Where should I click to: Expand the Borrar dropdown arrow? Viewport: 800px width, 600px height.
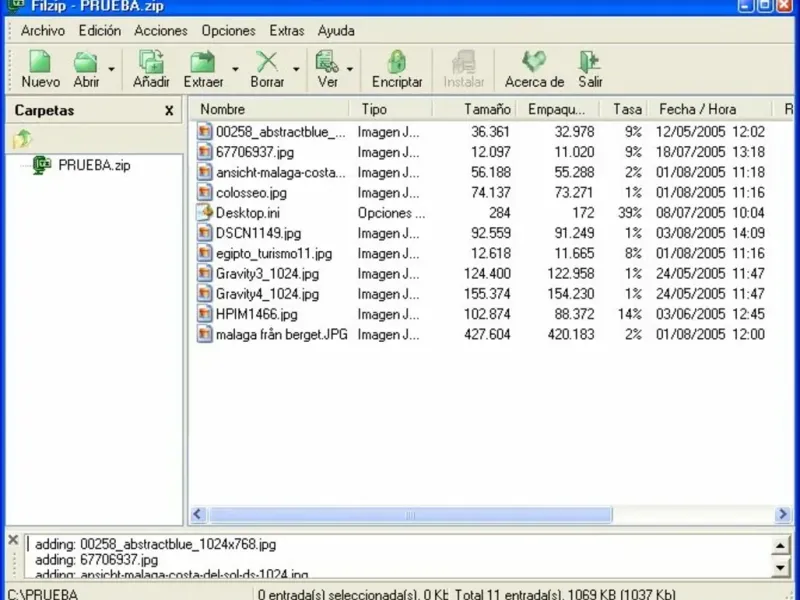point(296,69)
